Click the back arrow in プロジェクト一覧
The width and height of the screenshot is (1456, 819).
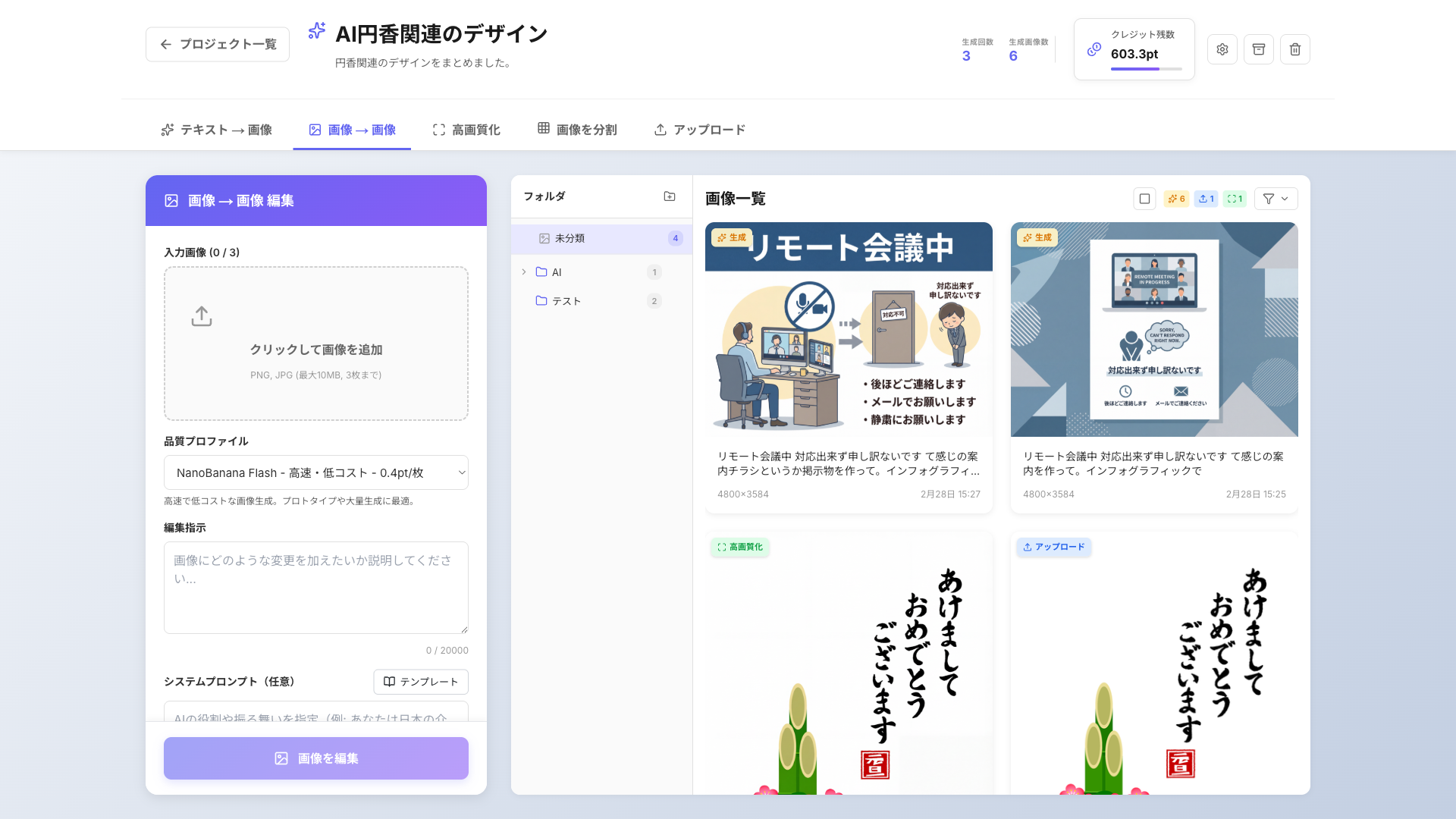(166, 44)
